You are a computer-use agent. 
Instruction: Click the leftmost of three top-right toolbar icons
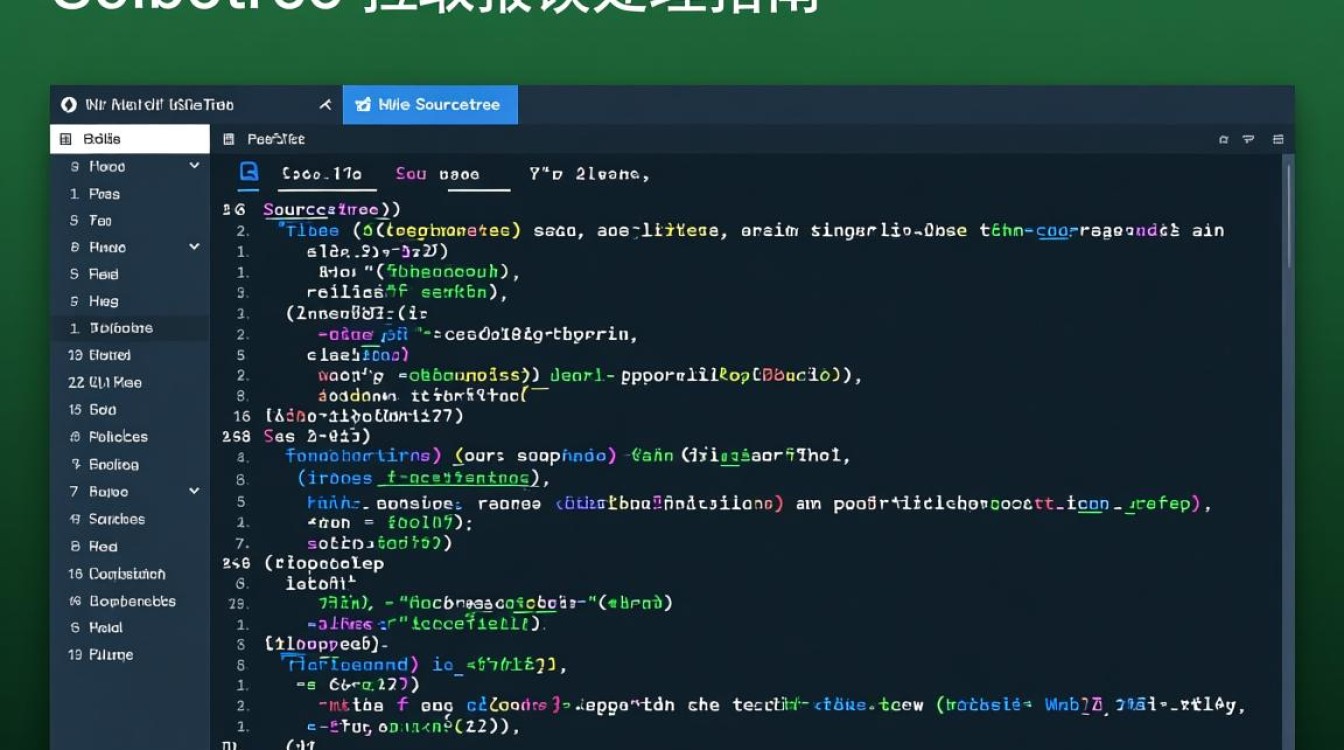pyautogui.click(x=1223, y=139)
